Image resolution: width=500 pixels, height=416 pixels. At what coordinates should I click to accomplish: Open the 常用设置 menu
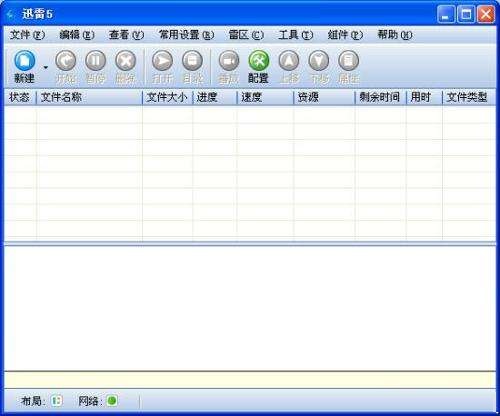coord(186,35)
